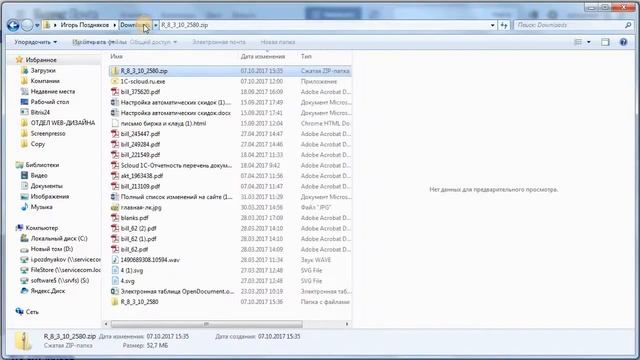Open the view options dropdown arrow

click(589, 42)
